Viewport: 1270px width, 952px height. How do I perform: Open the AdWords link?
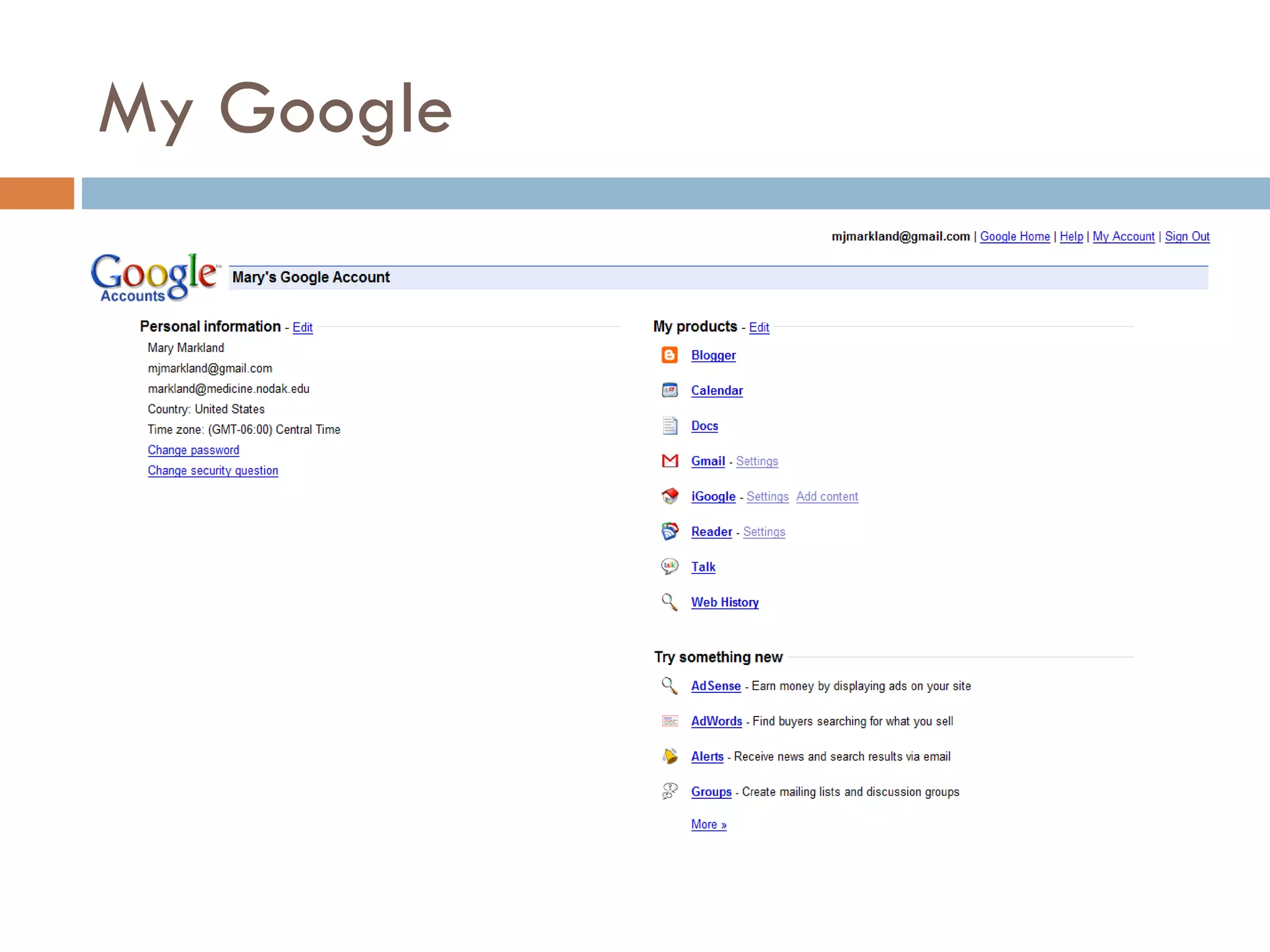[x=716, y=721]
